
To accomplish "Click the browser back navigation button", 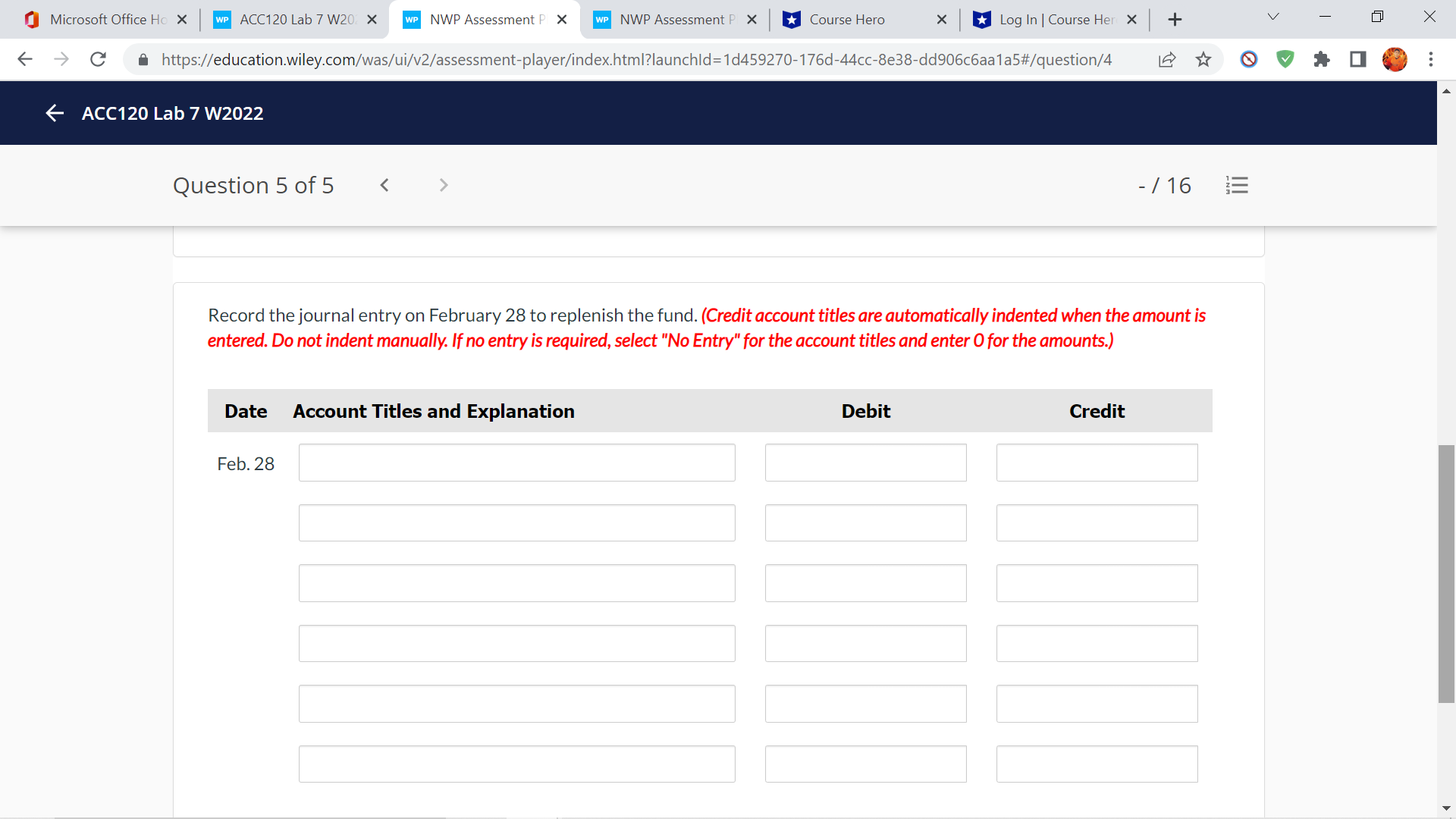I will (25, 59).
